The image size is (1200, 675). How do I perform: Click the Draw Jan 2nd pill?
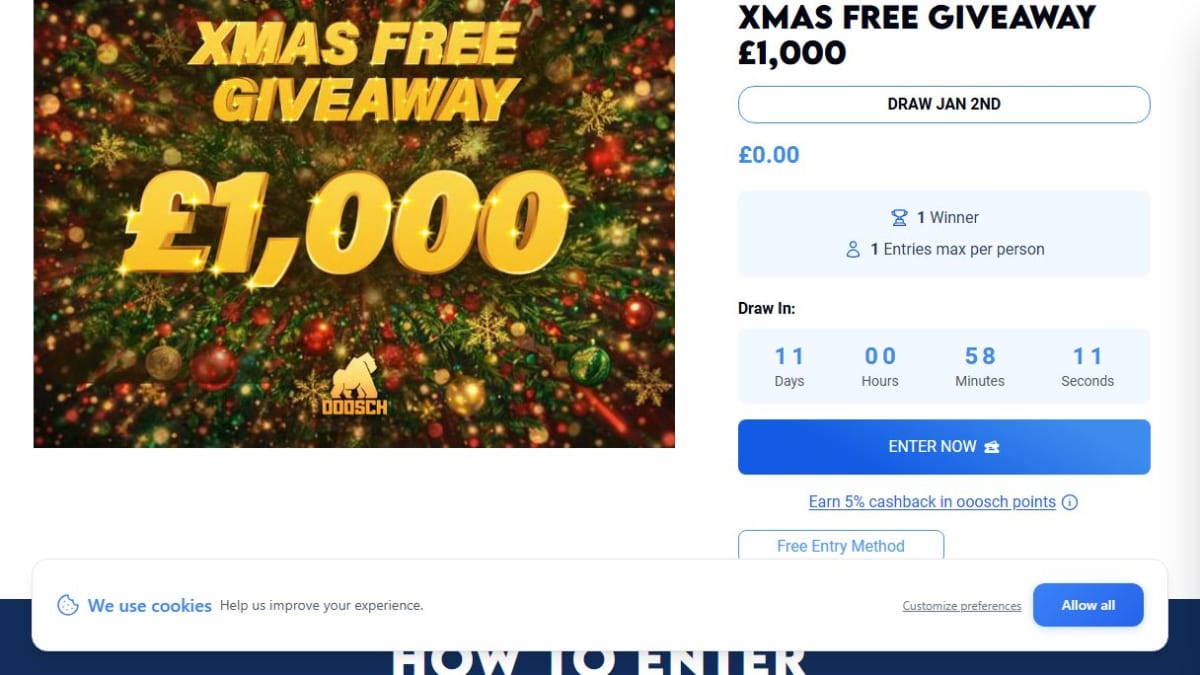pyautogui.click(x=944, y=104)
